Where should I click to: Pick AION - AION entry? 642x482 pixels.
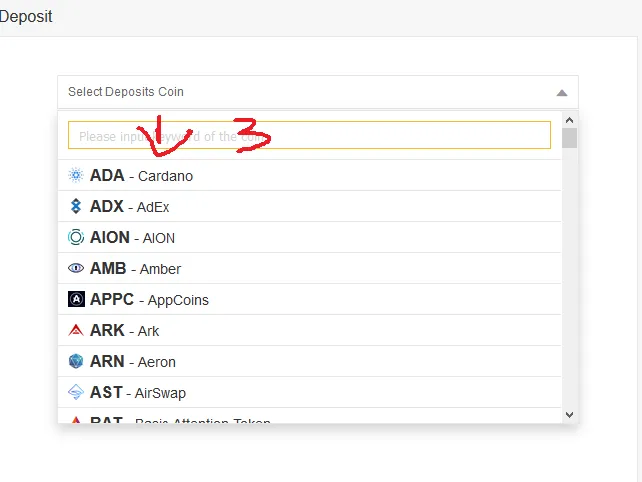310,238
